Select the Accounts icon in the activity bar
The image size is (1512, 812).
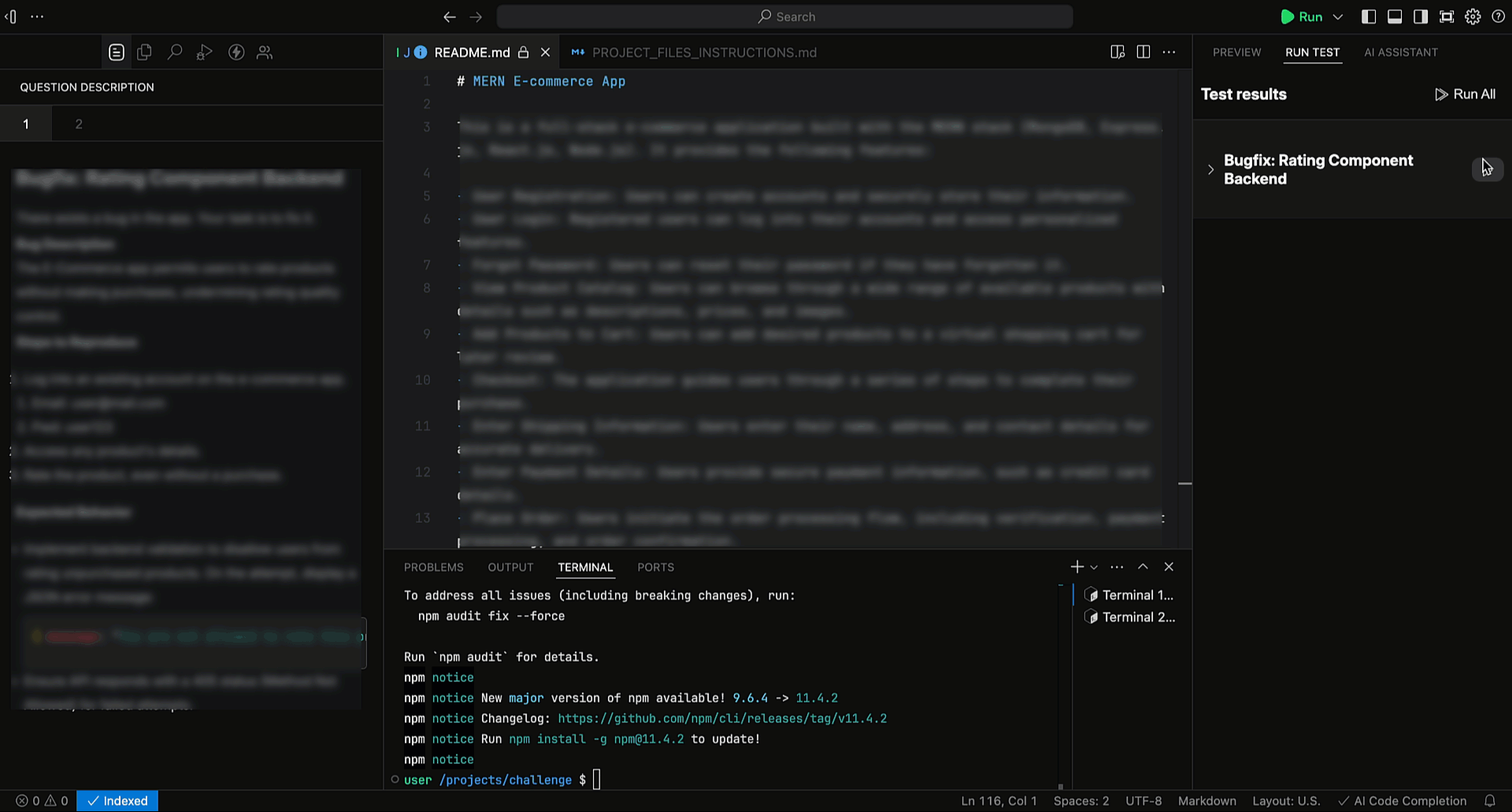pos(265,52)
